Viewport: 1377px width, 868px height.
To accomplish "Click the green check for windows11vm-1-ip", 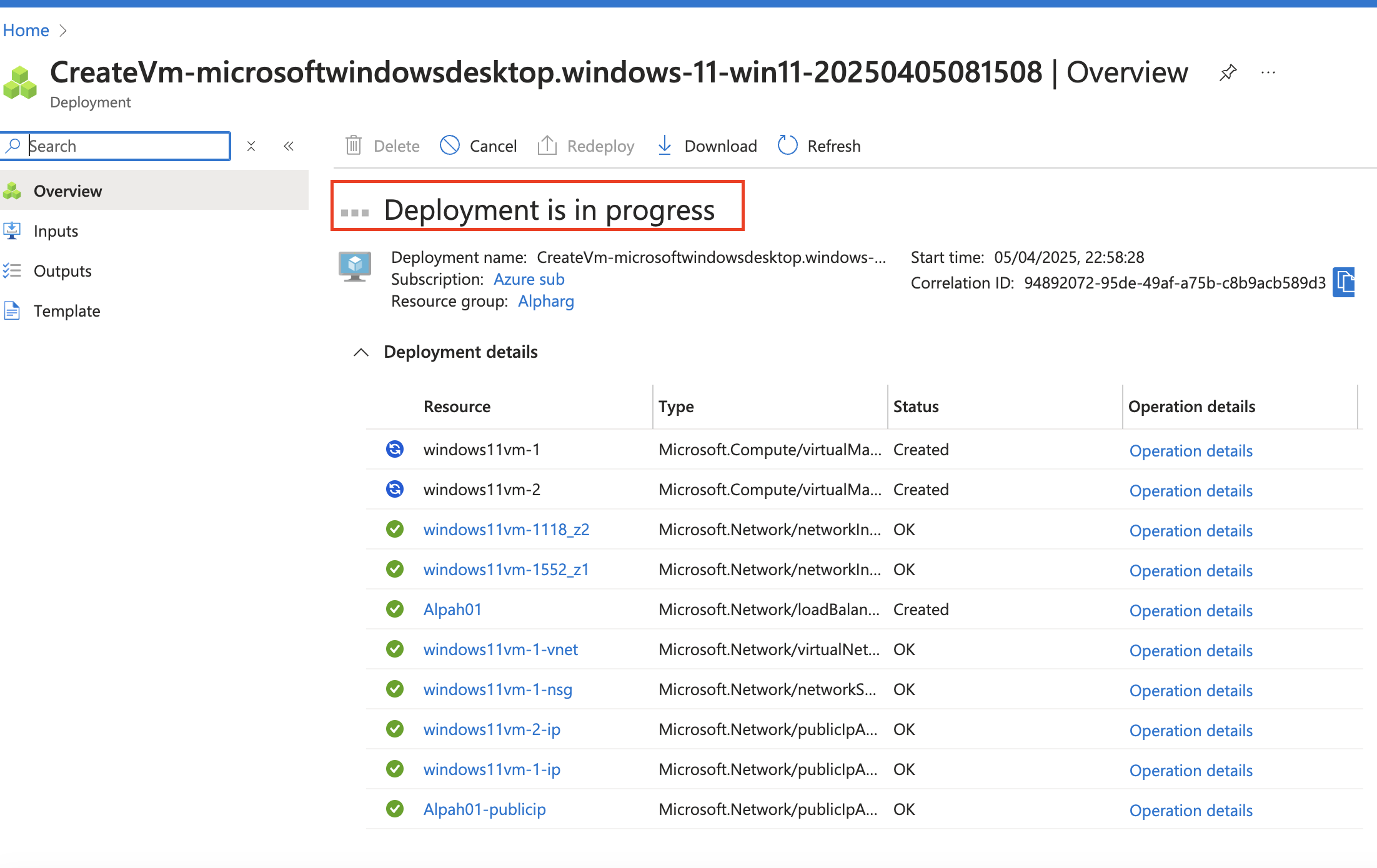I will pyautogui.click(x=395, y=769).
